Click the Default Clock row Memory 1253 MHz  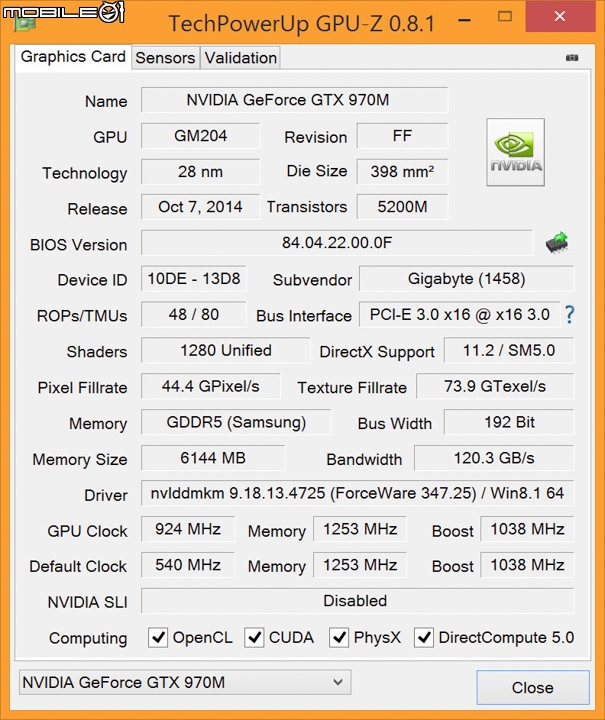360,565
